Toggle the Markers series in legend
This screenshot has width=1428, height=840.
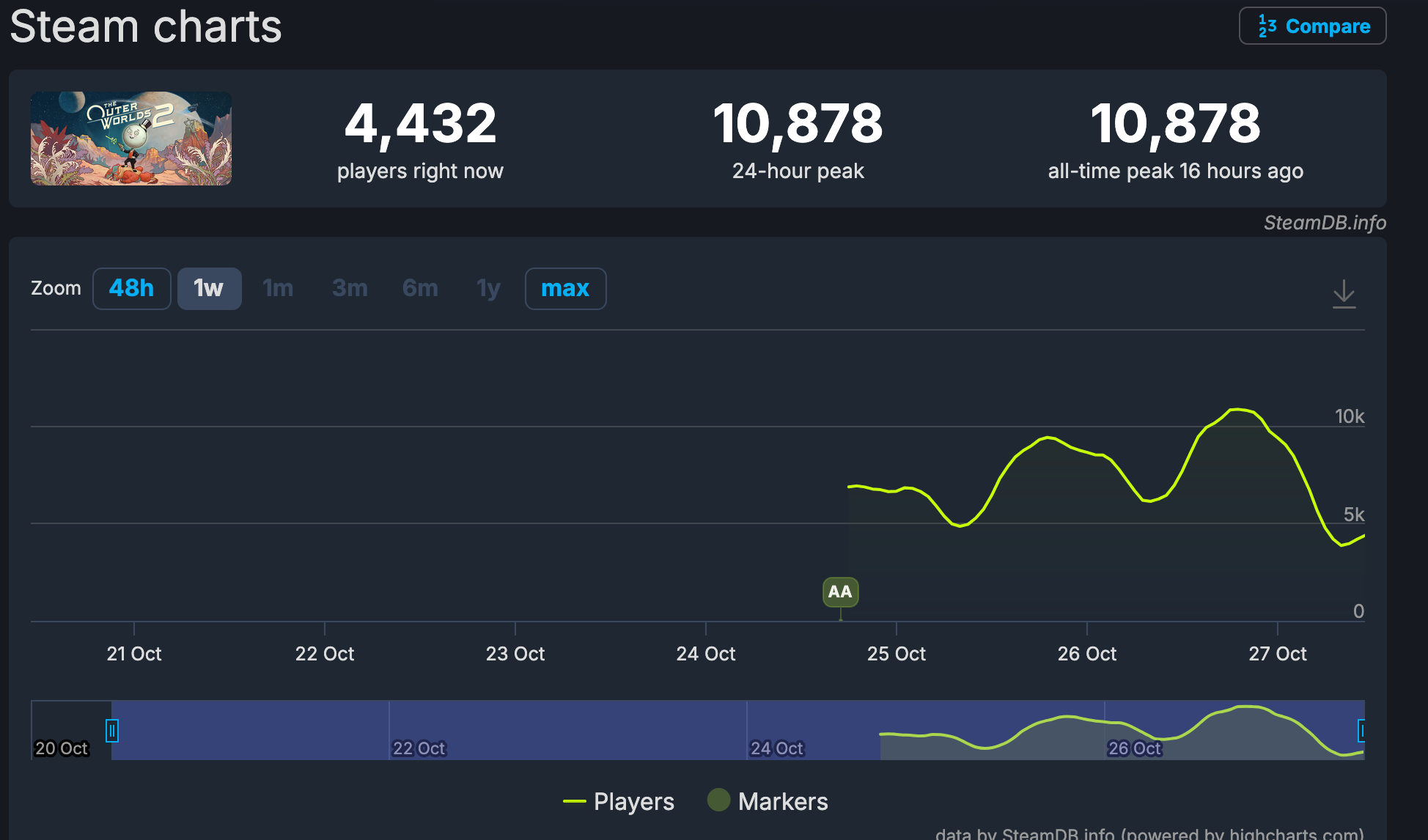tap(782, 801)
